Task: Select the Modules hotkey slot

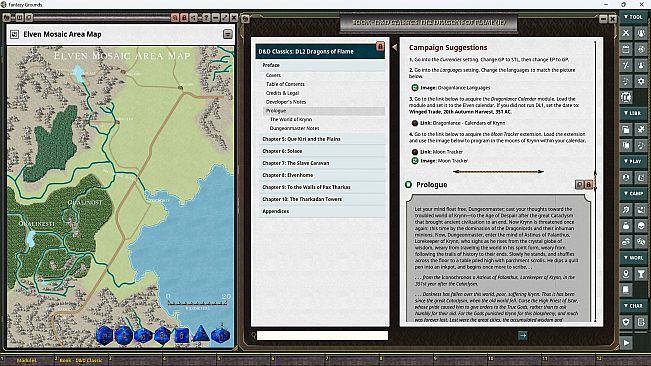Action: (27, 360)
